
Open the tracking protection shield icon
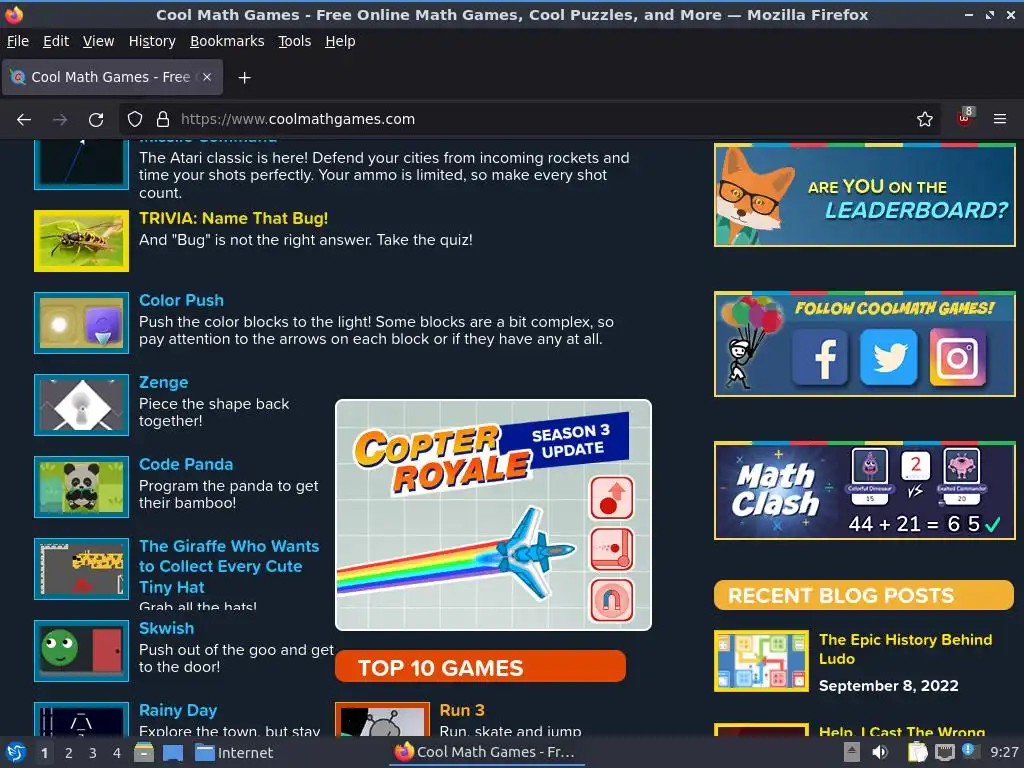click(135, 120)
